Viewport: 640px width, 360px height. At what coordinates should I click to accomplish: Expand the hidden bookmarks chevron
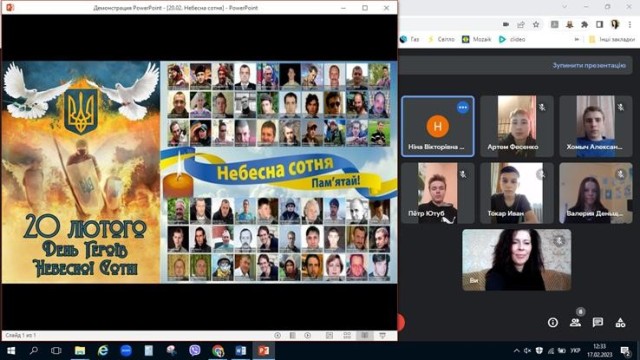(x=577, y=39)
